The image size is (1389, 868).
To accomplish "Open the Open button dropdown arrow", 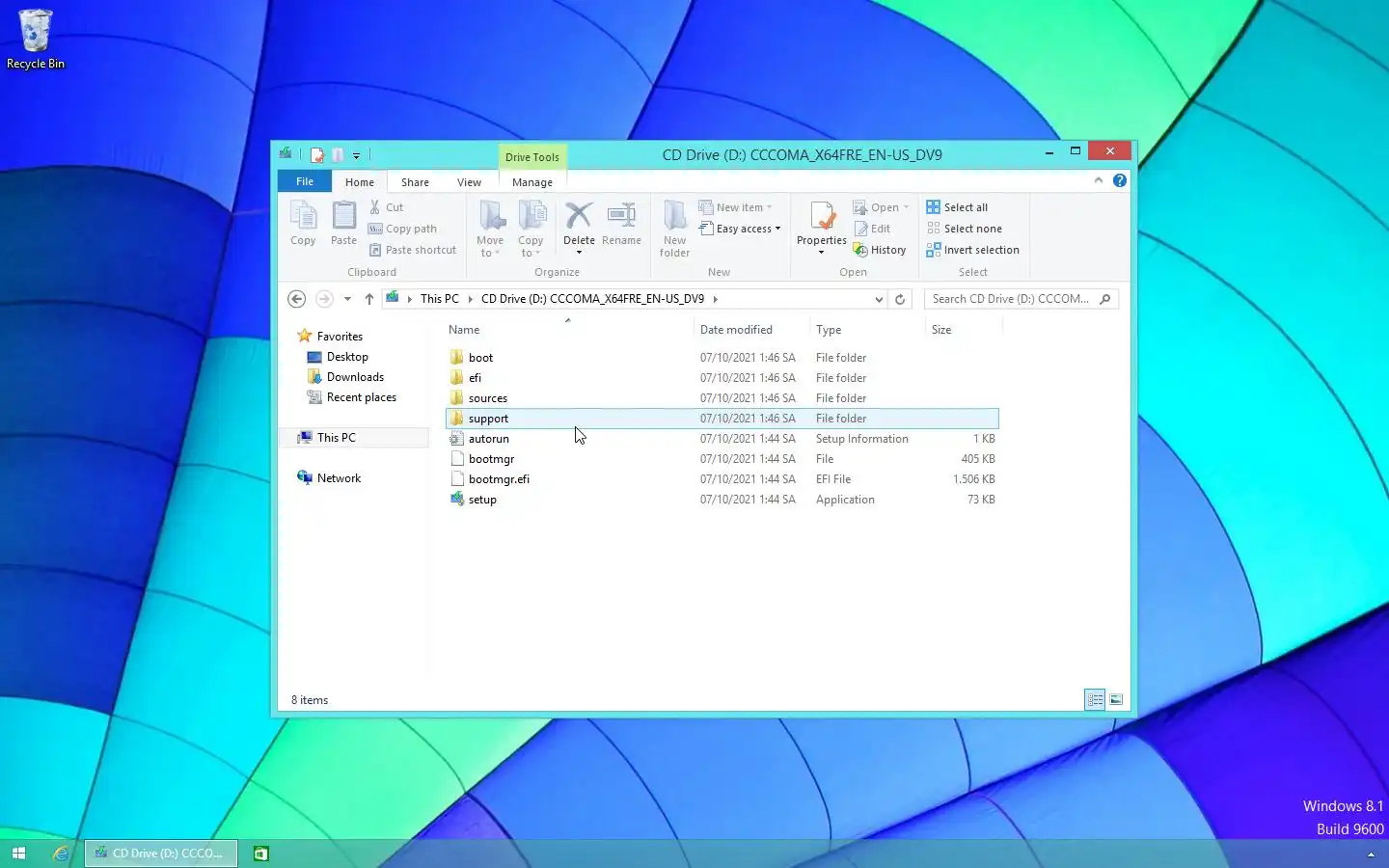I will [906, 207].
